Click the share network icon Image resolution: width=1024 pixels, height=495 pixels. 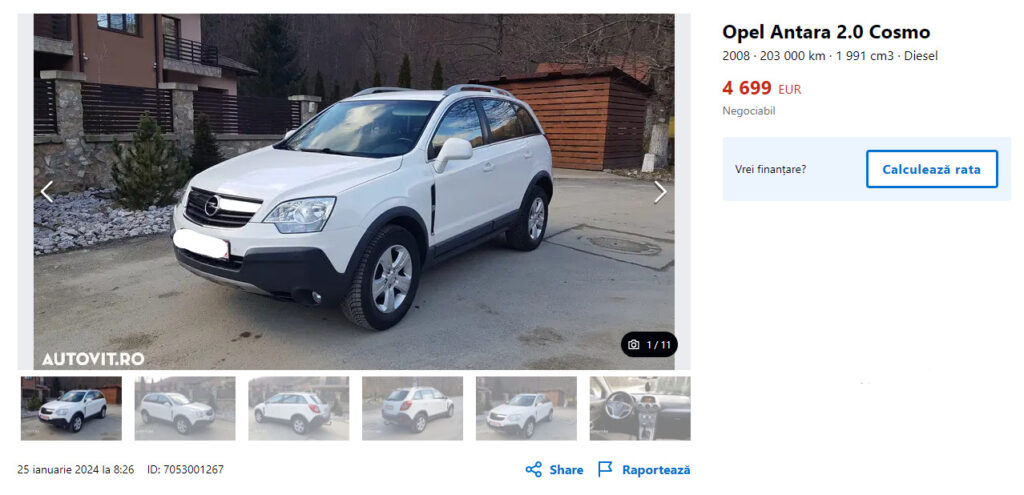pyautogui.click(x=534, y=470)
